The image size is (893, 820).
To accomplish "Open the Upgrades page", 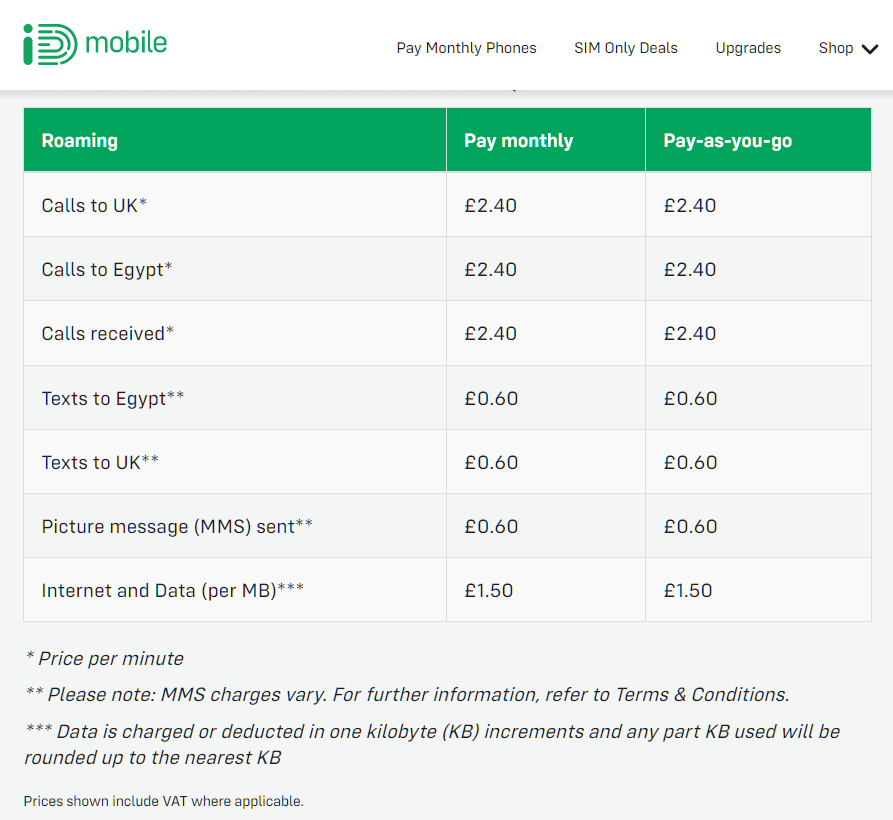I will click(748, 48).
